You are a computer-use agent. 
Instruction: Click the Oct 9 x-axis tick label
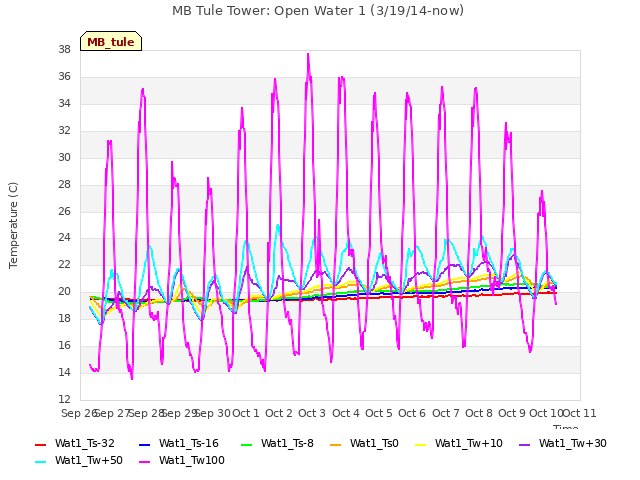(x=512, y=413)
